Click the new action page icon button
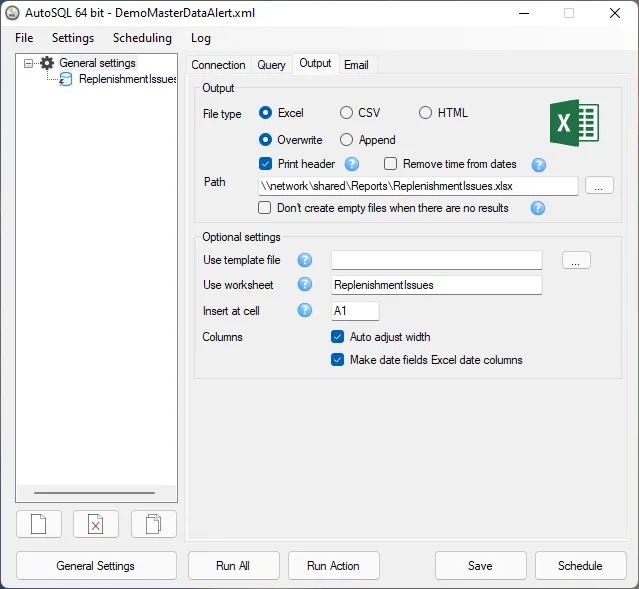Image resolution: width=639 pixels, height=589 pixels. 39,524
